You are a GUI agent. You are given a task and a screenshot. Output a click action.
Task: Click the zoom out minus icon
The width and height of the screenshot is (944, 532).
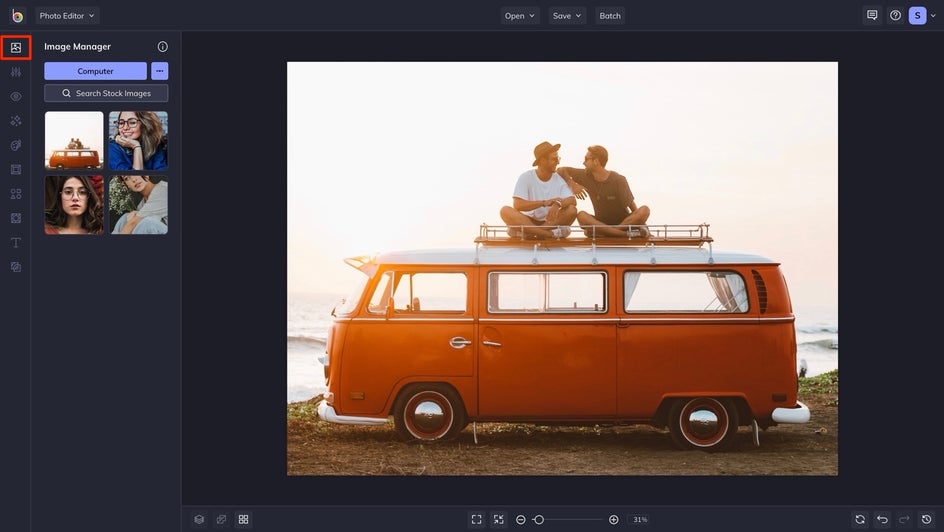tap(521, 519)
